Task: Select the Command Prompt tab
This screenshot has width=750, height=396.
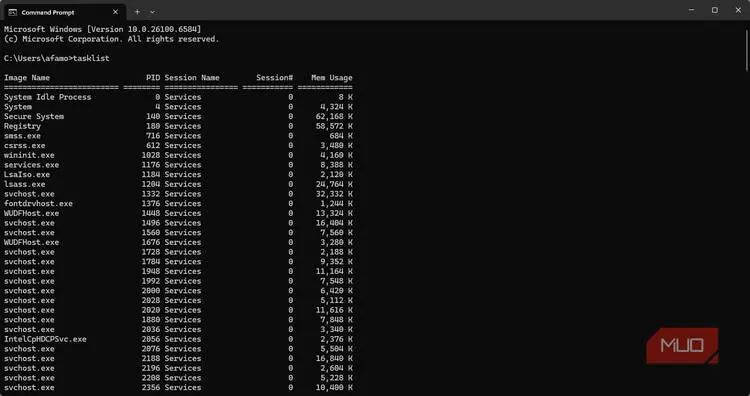Action: point(64,12)
